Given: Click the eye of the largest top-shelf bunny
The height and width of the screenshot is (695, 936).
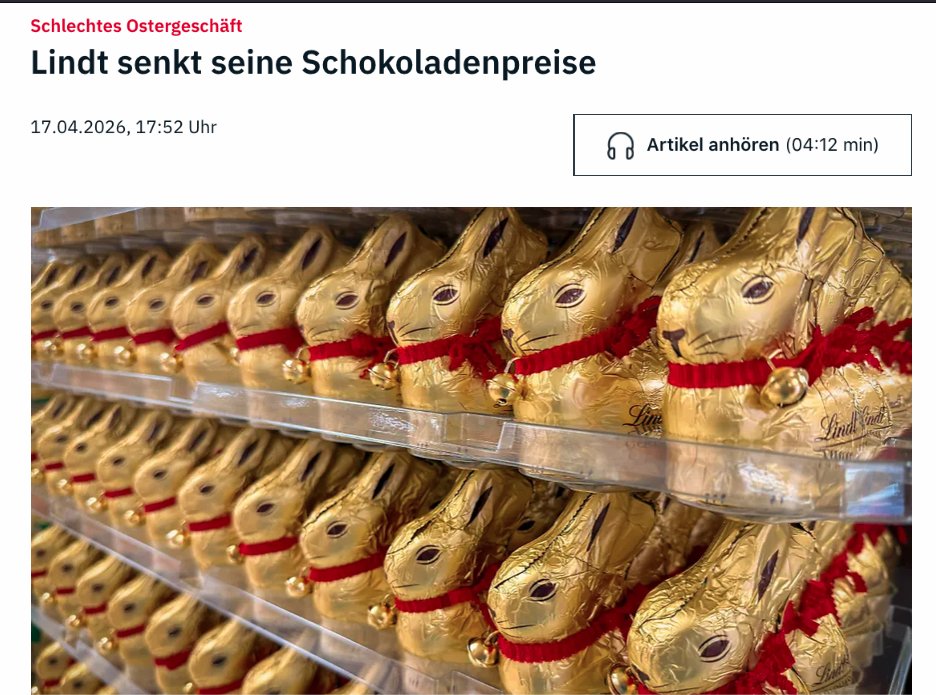Looking at the screenshot, I should click(x=757, y=289).
